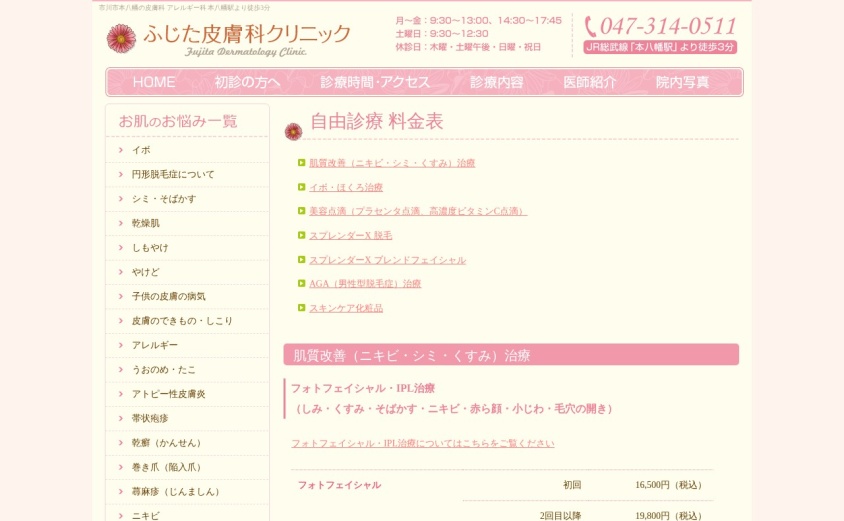Image resolution: width=844 pixels, height=521 pixels.
Task: Click the フォトフェイシャル table row label
Action: pyautogui.click(x=339, y=485)
